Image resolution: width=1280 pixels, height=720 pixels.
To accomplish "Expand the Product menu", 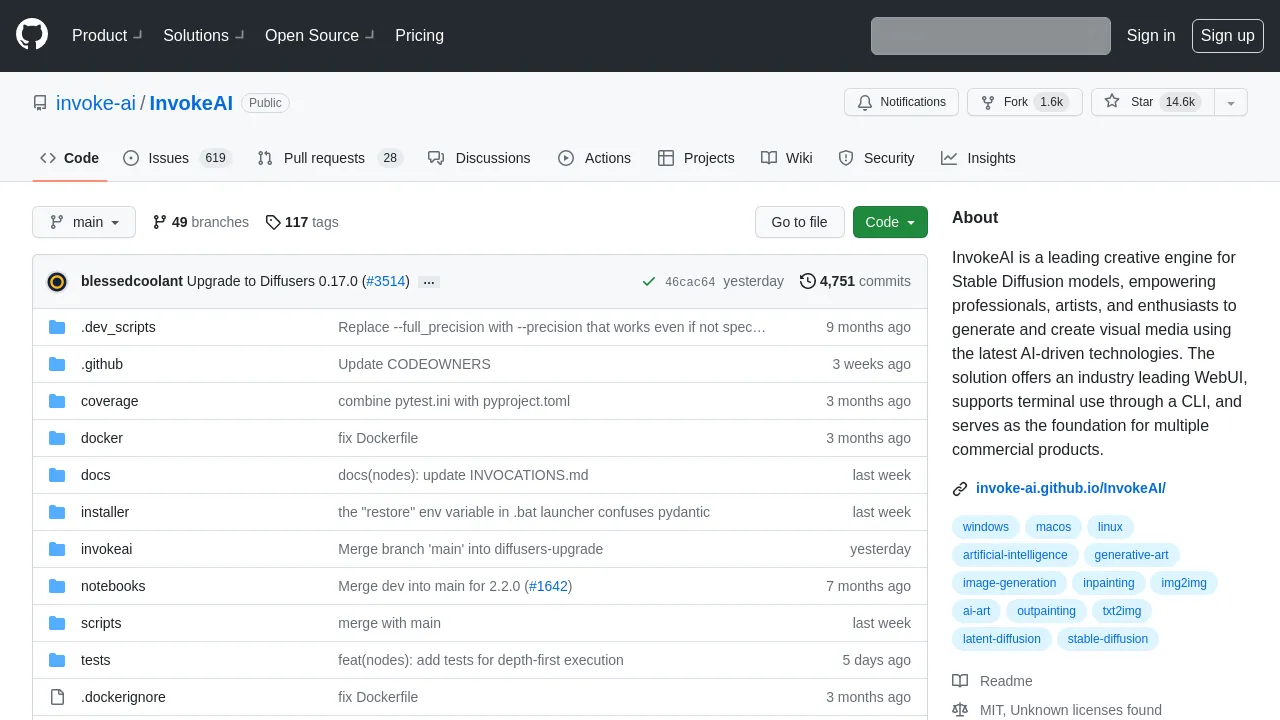I will pos(107,35).
